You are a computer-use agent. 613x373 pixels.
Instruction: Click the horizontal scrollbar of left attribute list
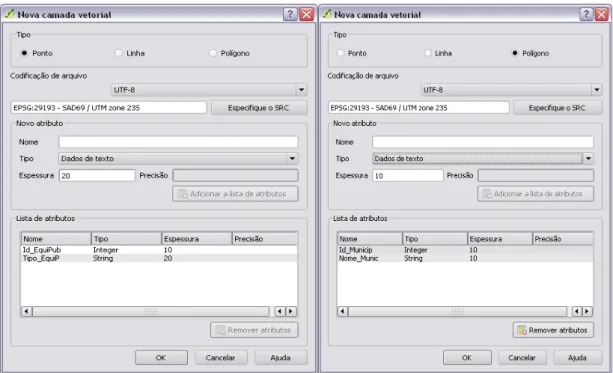[151, 311]
